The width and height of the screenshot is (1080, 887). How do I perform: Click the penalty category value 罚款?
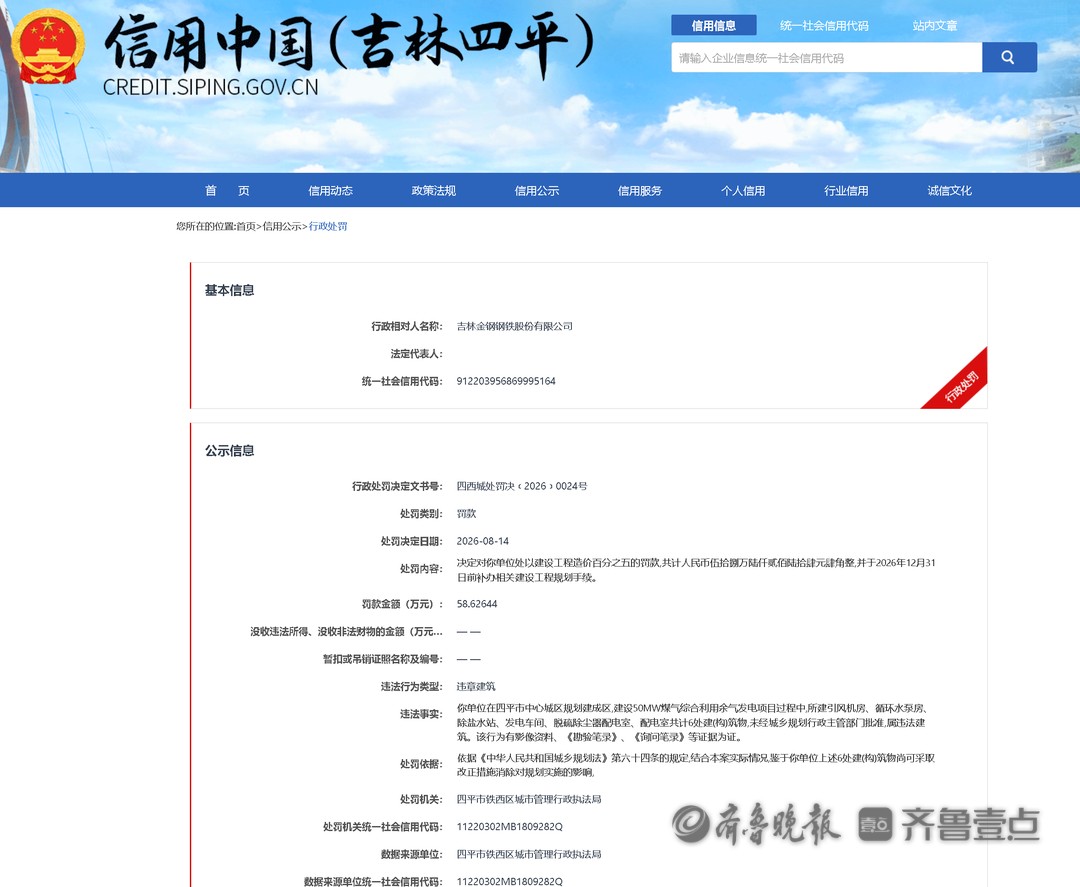coord(466,514)
